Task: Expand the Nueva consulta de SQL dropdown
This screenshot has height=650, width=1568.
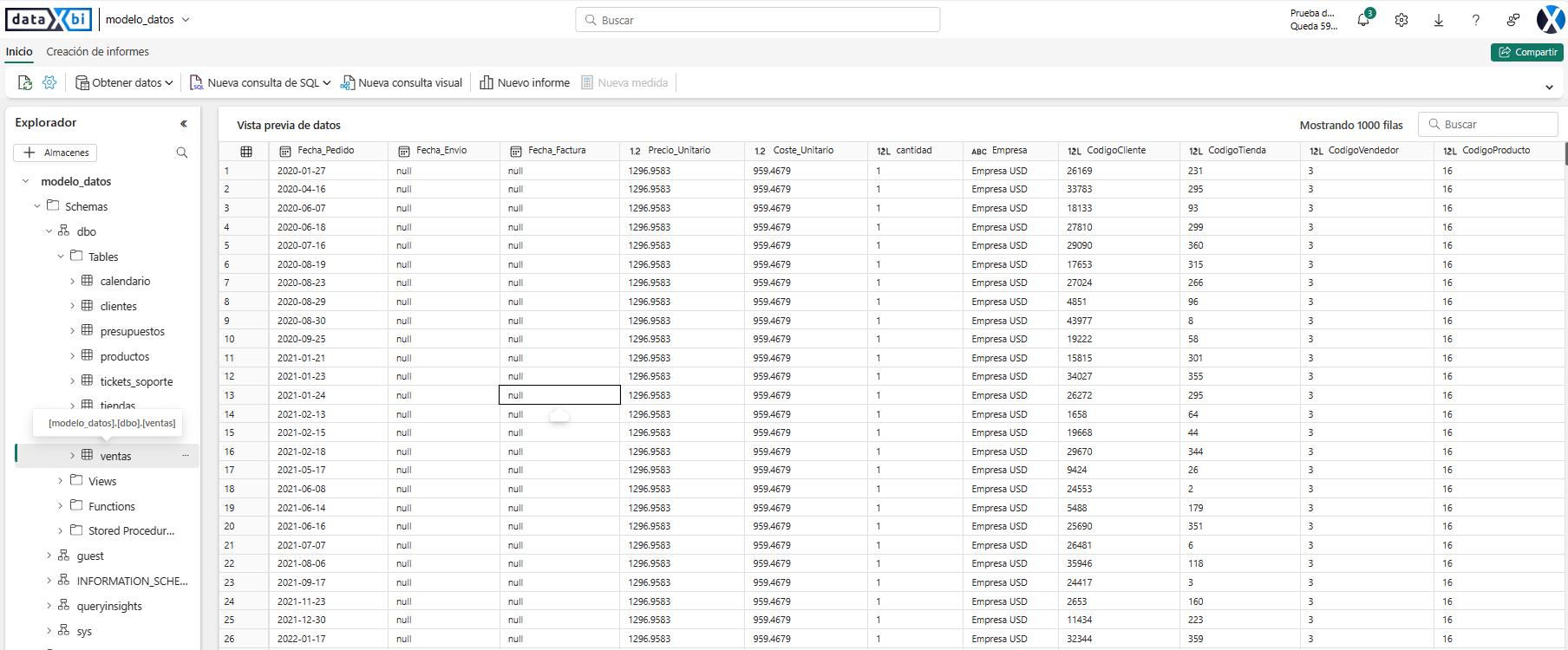Action: click(326, 83)
